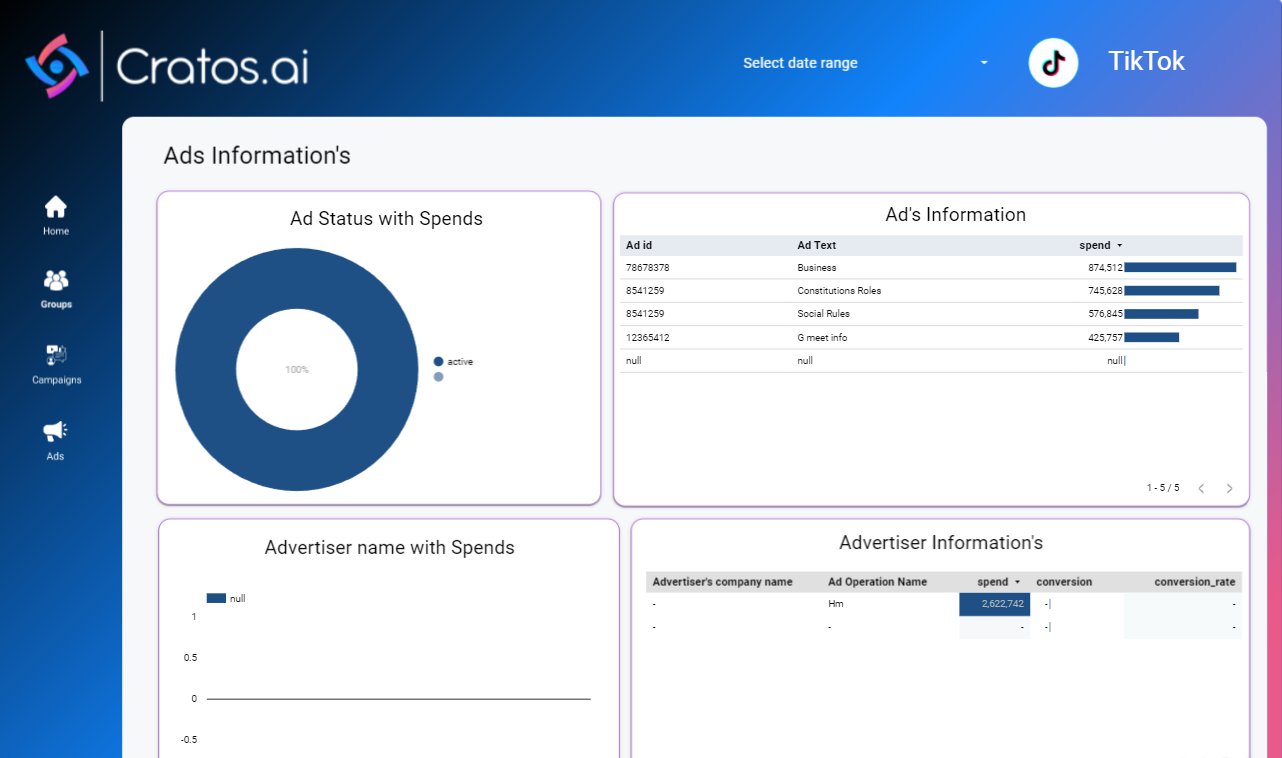Click the date range dropdown arrow
1282x758 pixels.
pos(984,63)
